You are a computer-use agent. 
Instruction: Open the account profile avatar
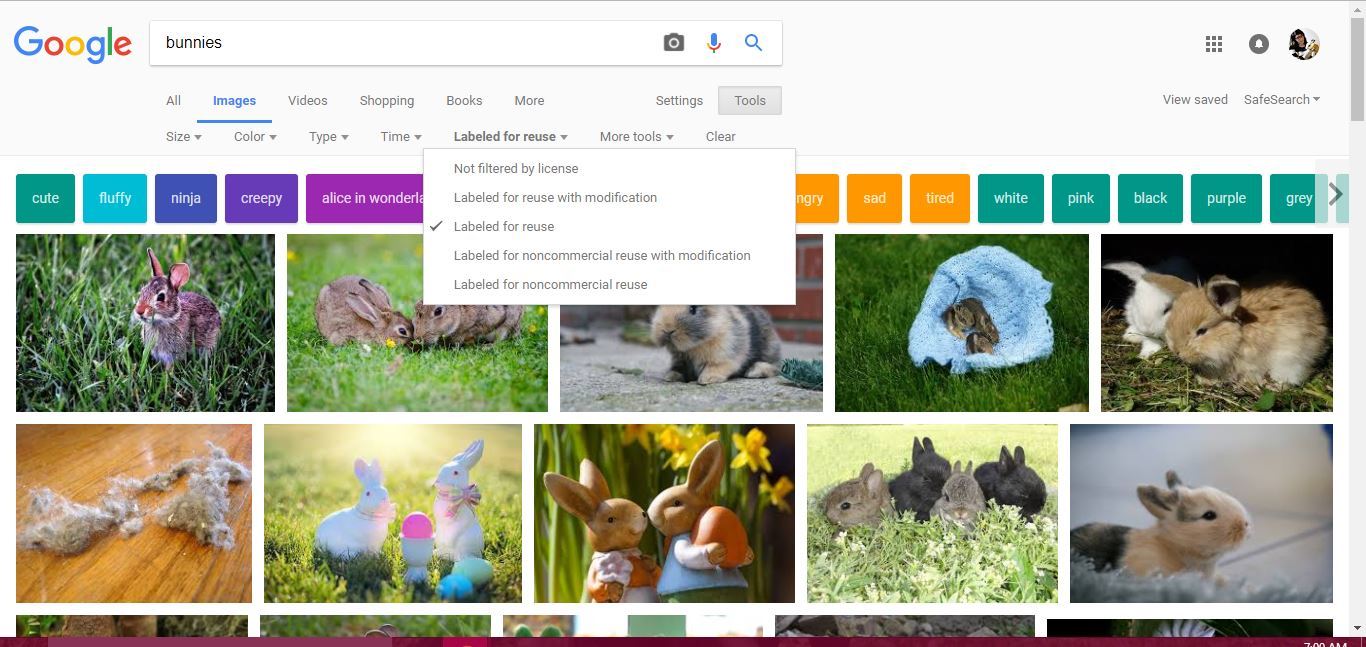(x=1304, y=44)
